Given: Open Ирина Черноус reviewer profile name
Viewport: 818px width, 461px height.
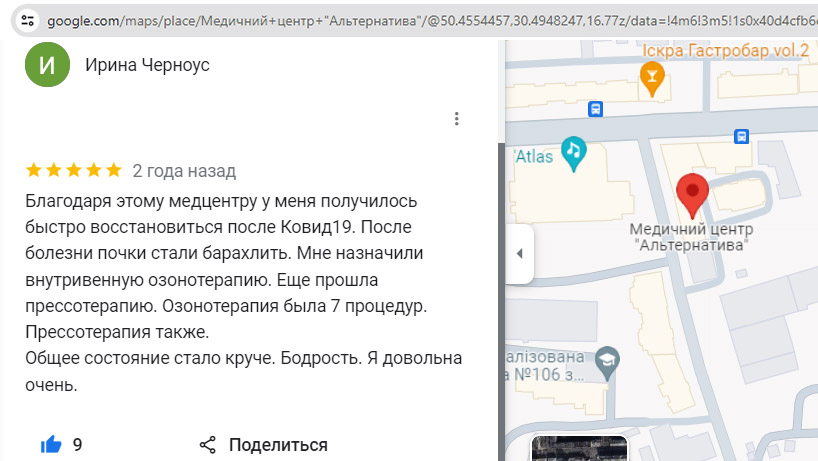Looking at the screenshot, I should 147,64.
